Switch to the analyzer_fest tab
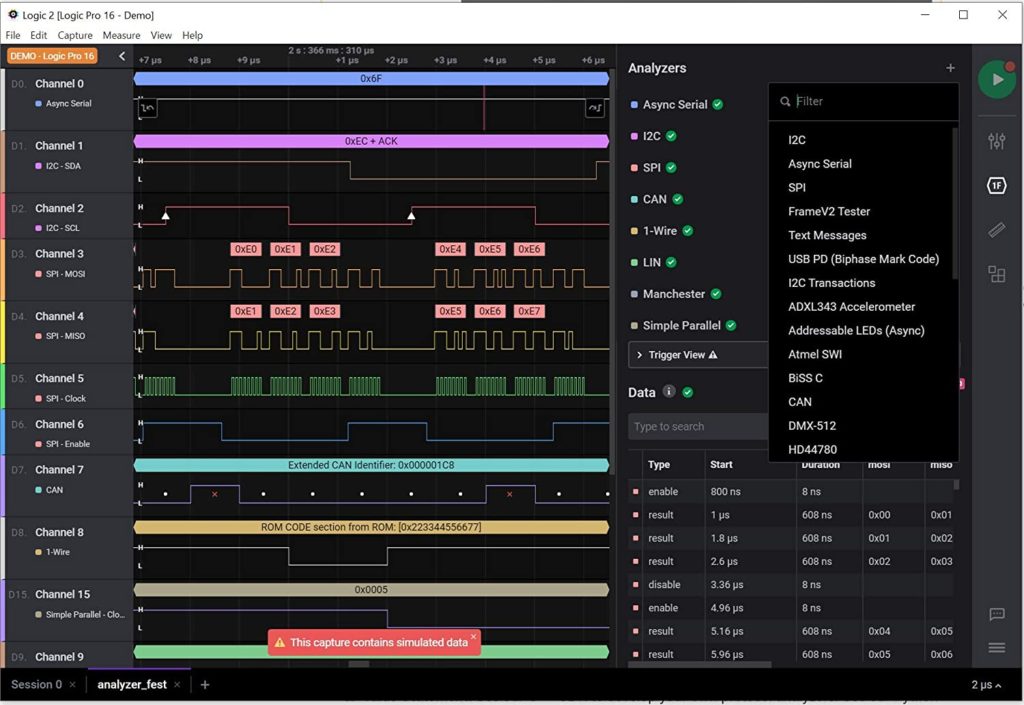Screen dimensions: 1024x705 tap(132, 685)
